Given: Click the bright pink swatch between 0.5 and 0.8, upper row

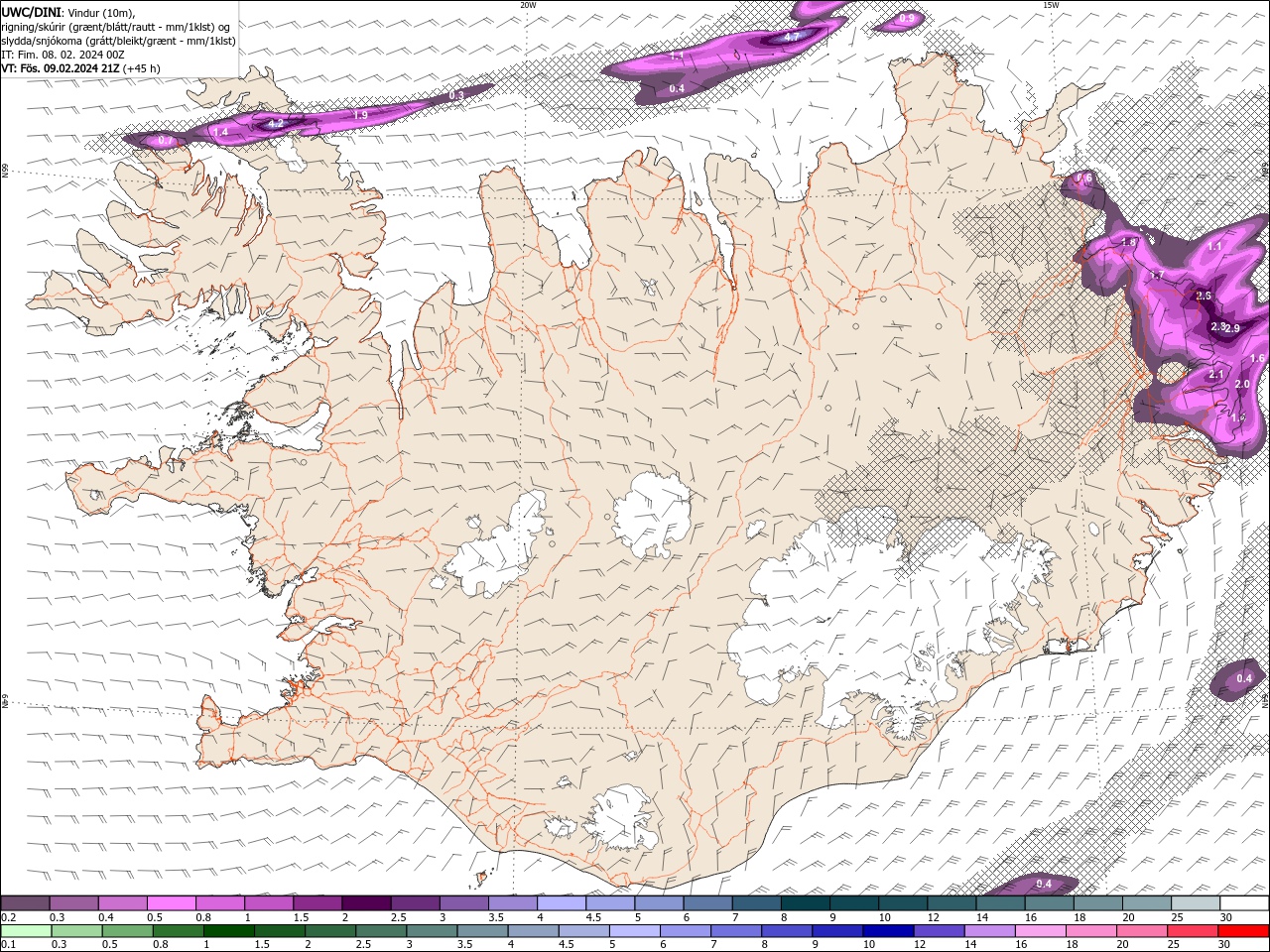Looking at the screenshot, I should (171, 903).
